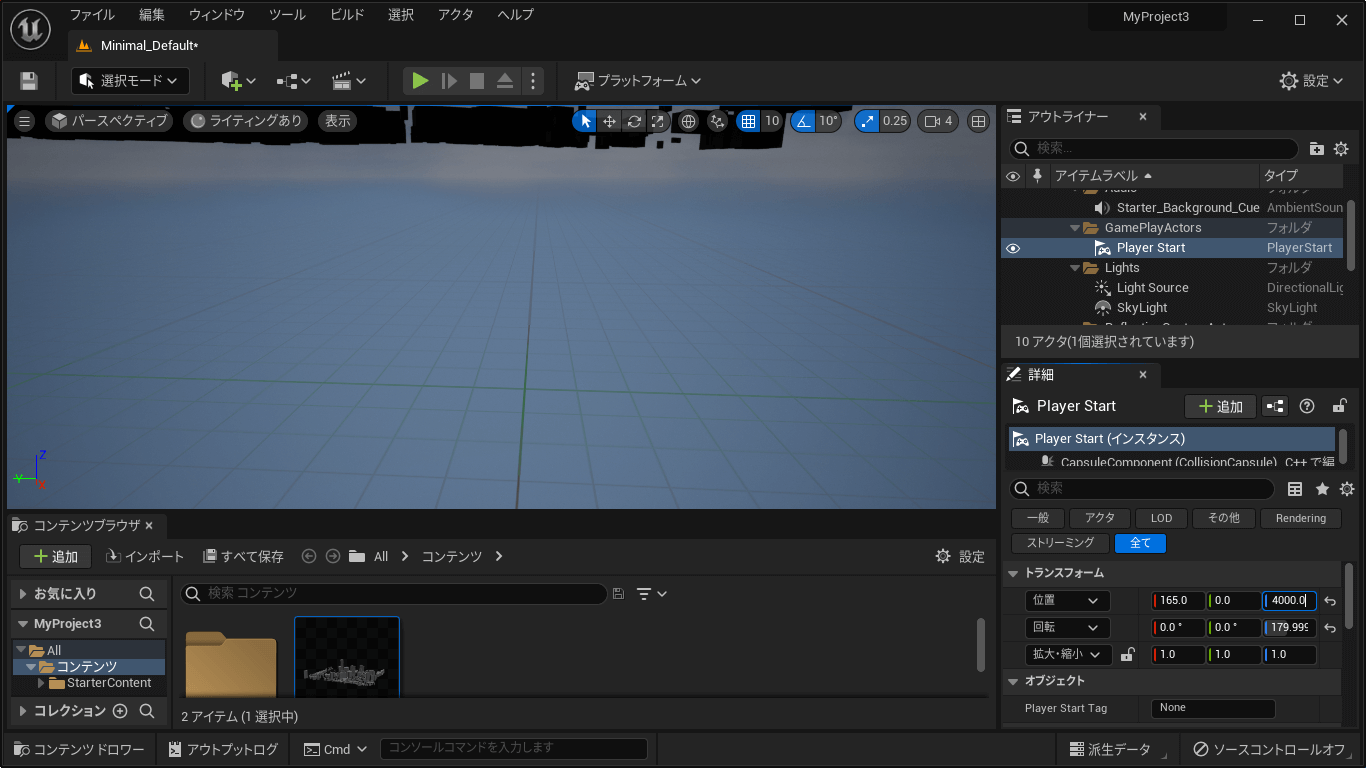
Task: Collapse the Lights folder in outliner
Action: (1075, 268)
